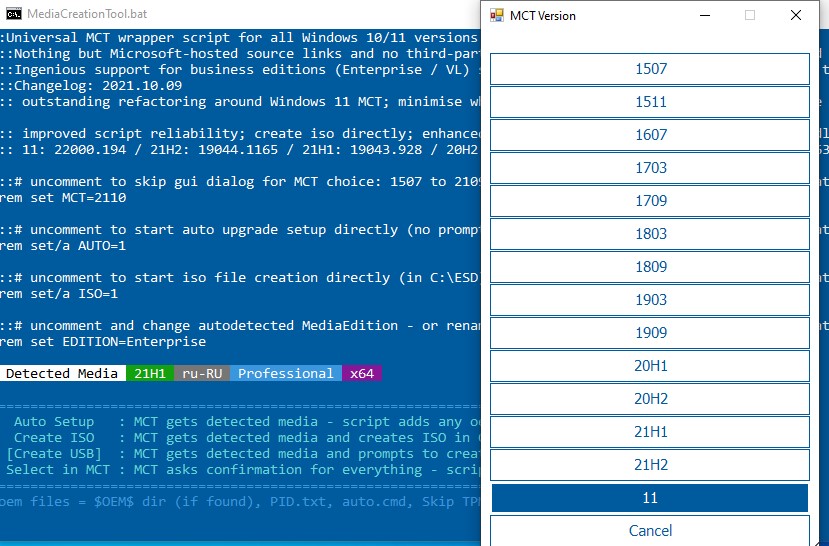Viewport: 829px width, 546px height.
Task: Close the MCT Version dialog window
Action: click(796, 15)
